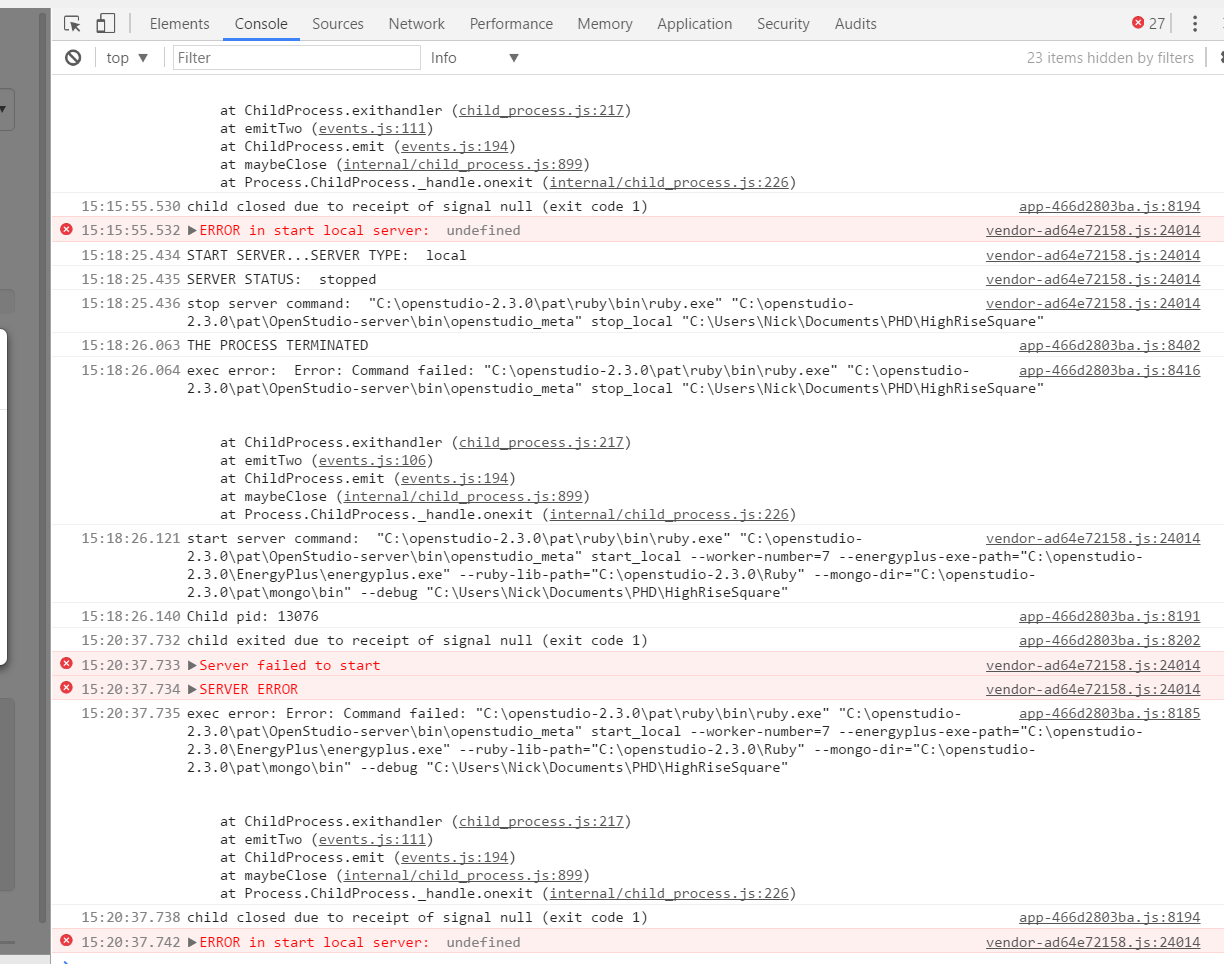
Task: Follow the child_process.js:217 stack trace link
Action: coord(542,110)
